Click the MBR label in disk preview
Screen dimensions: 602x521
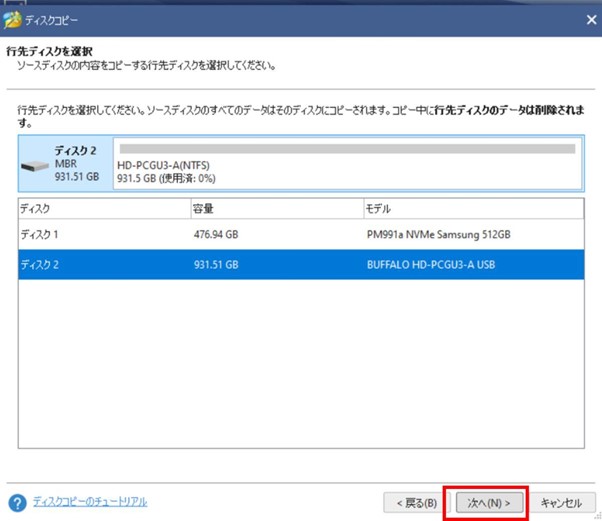tap(66, 164)
